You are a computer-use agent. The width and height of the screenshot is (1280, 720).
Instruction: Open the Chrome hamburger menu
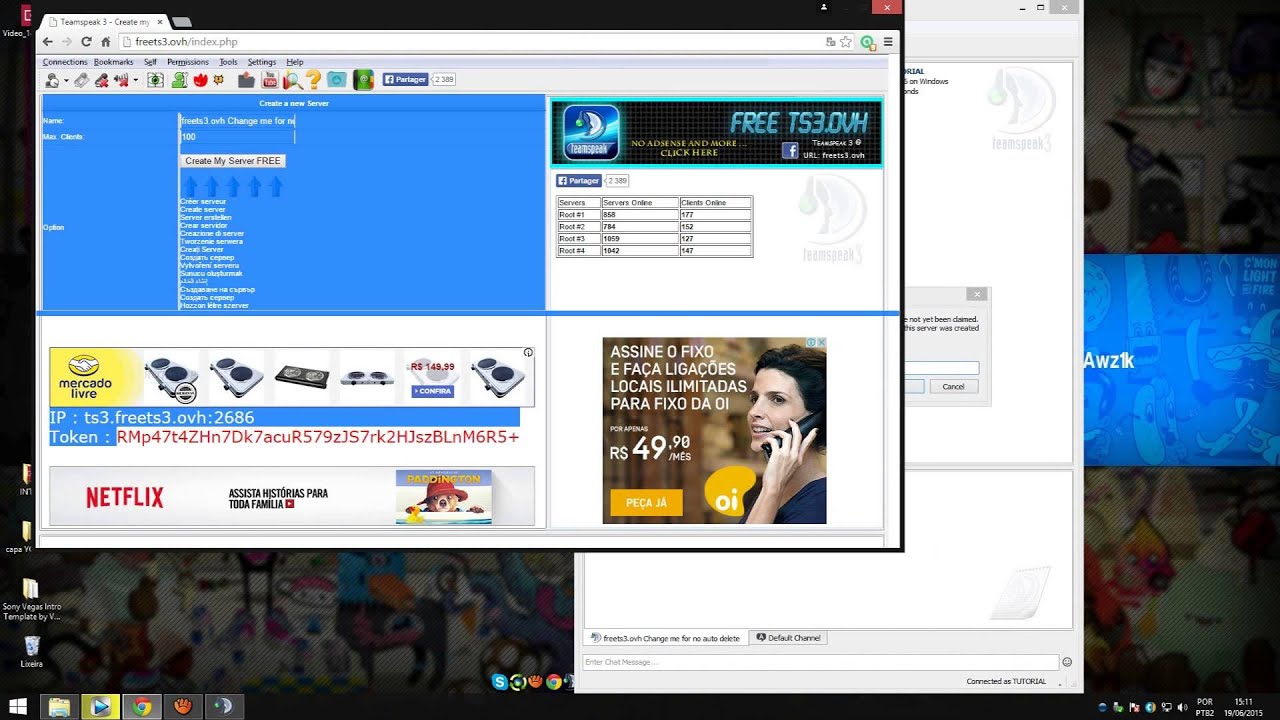[888, 42]
